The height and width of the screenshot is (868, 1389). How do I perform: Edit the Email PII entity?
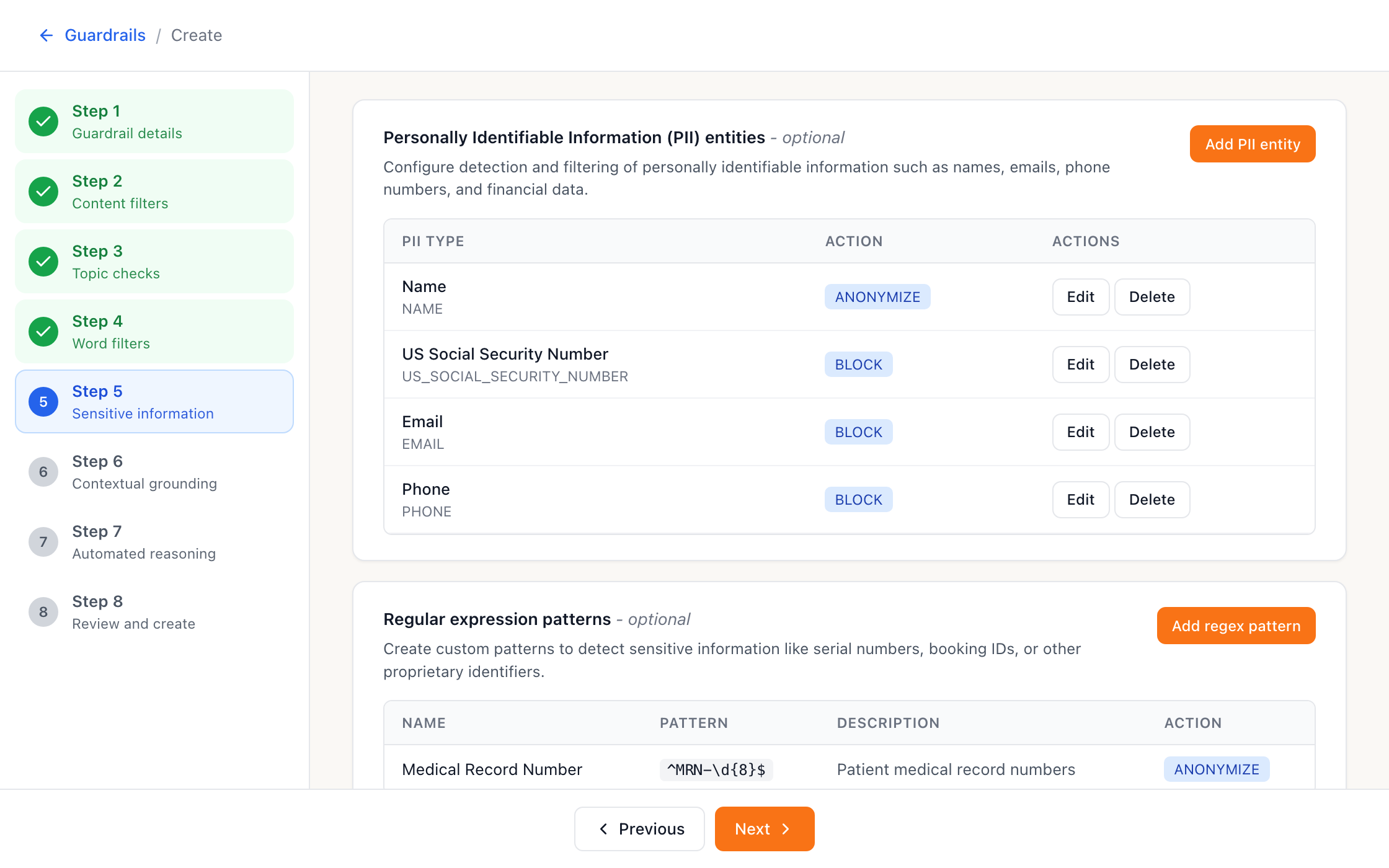click(x=1080, y=432)
